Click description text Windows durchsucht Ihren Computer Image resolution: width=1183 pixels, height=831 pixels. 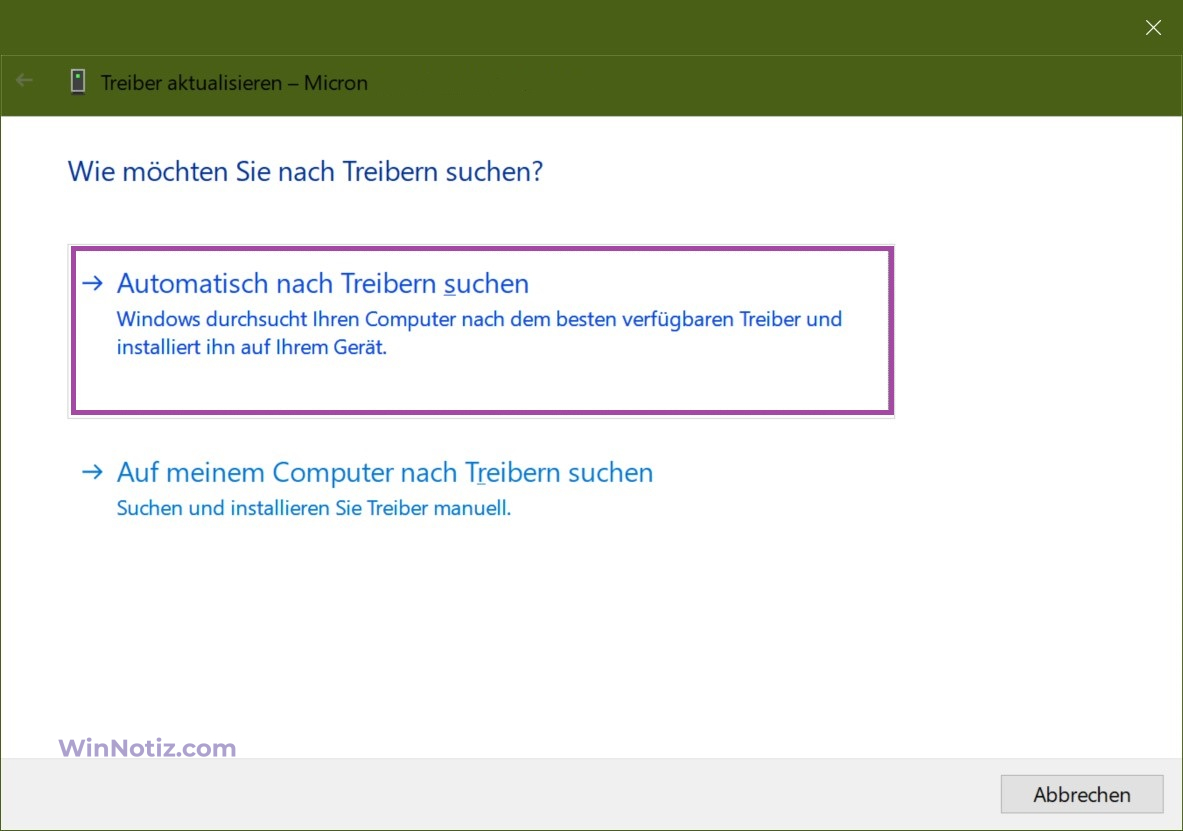(479, 333)
